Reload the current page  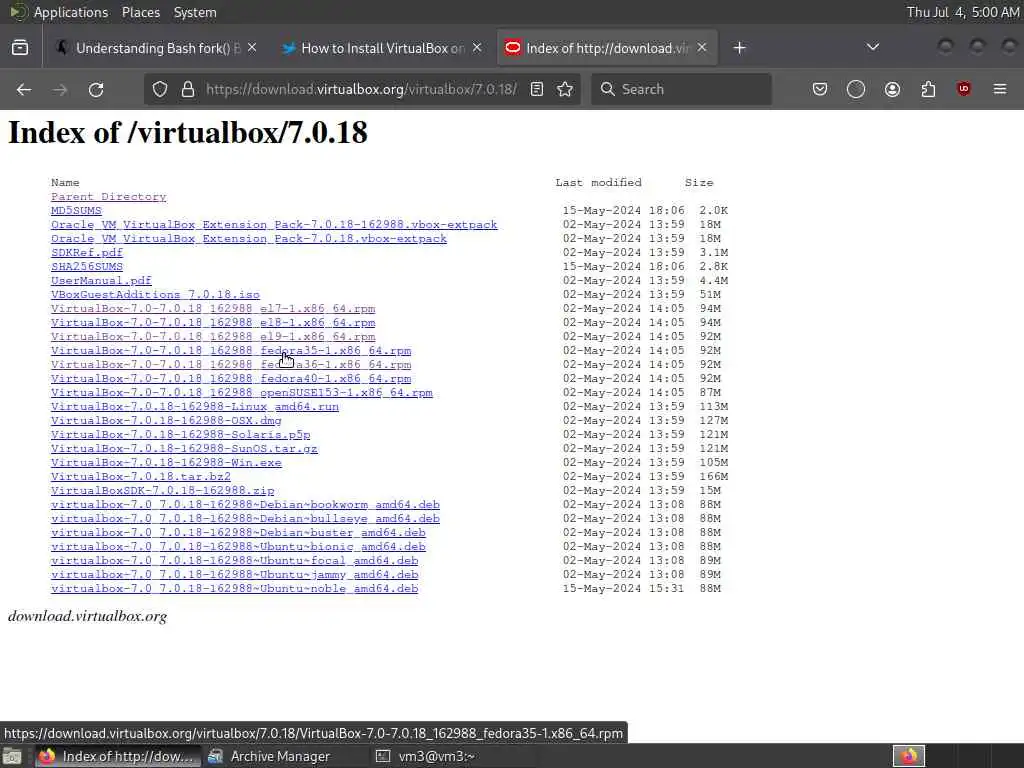click(96, 89)
